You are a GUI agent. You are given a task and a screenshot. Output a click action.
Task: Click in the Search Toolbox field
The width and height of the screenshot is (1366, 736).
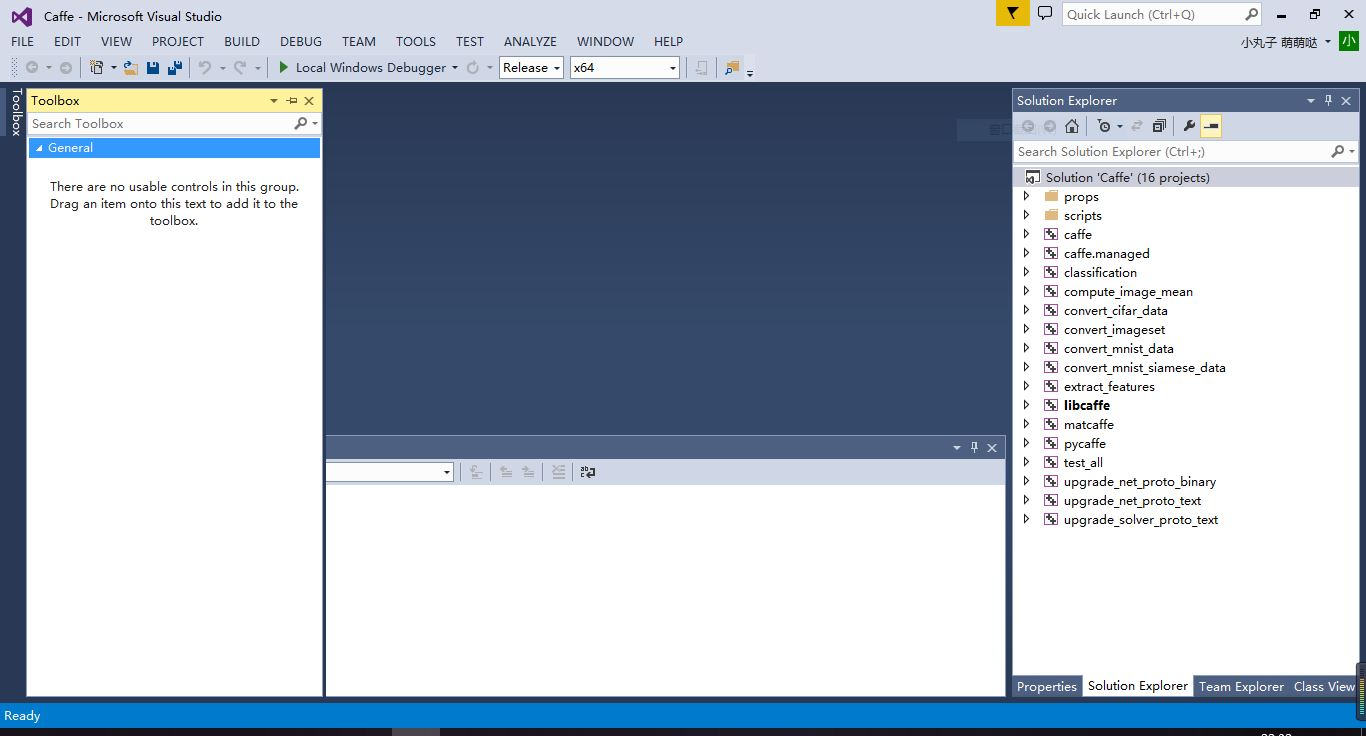click(160, 123)
